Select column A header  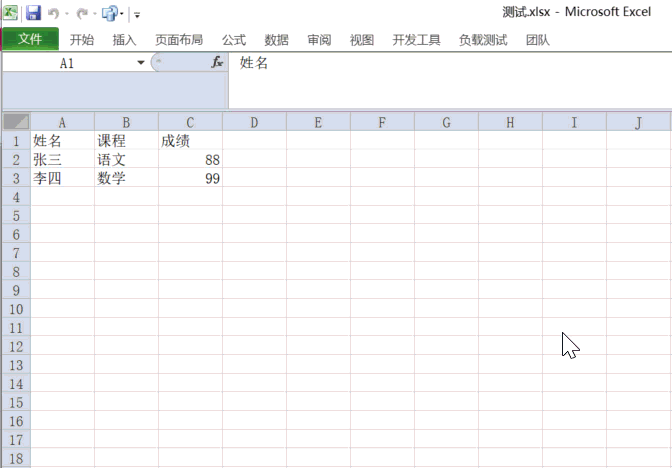pyautogui.click(x=62, y=123)
